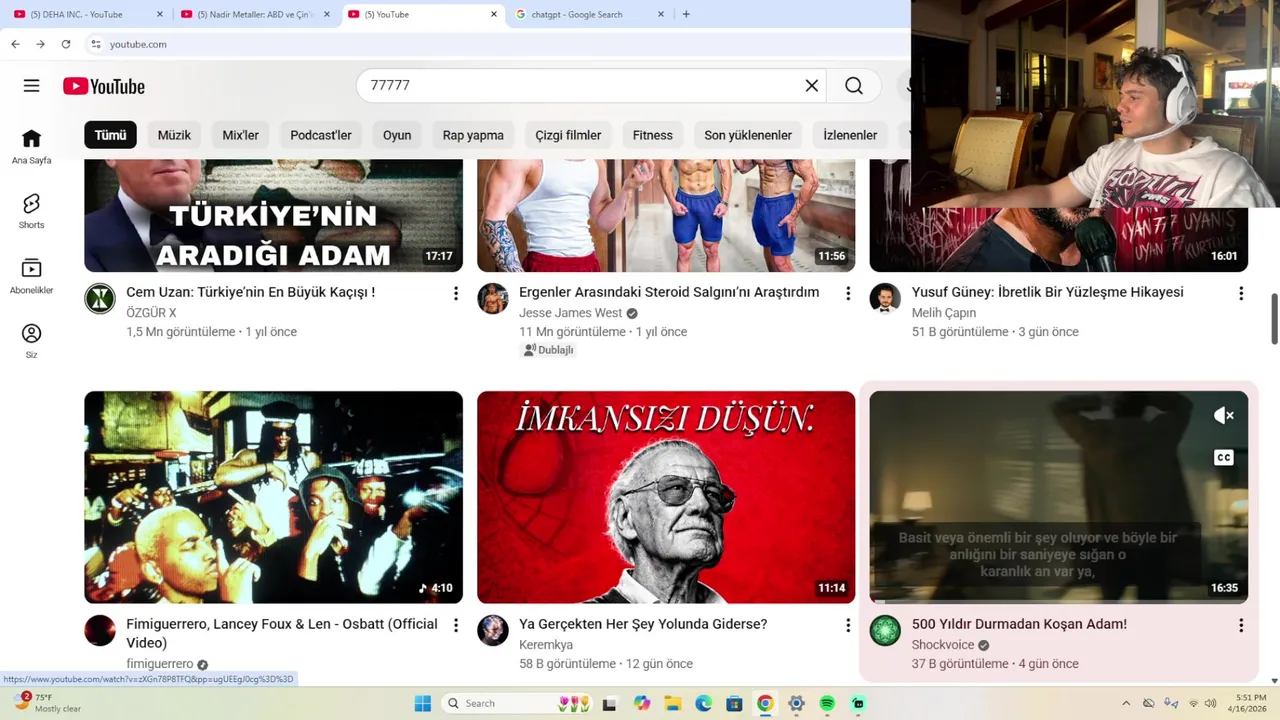Image resolution: width=1280 pixels, height=720 pixels.
Task: Switch to the DEHA INC. browser tab
Action: tap(85, 14)
